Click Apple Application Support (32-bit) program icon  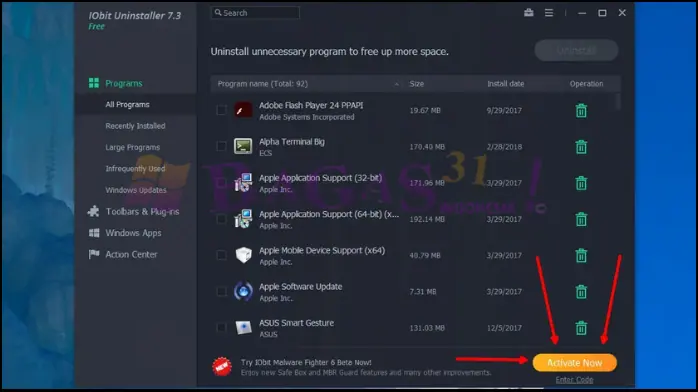243,182
